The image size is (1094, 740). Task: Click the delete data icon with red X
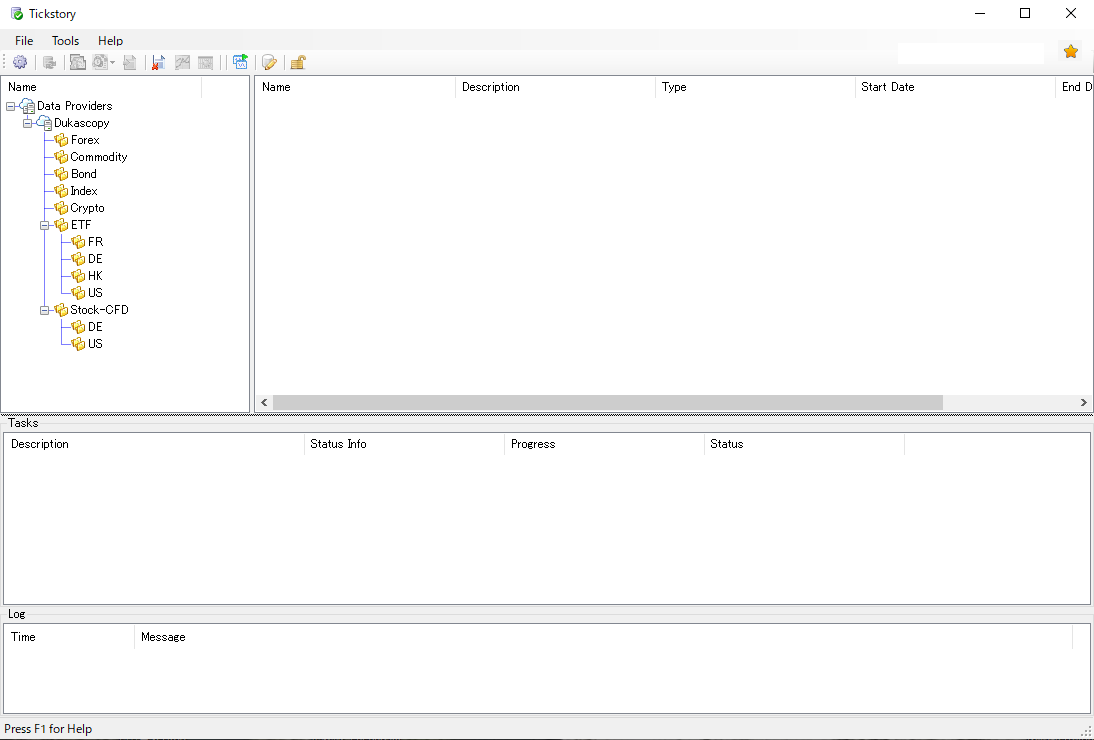(x=158, y=63)
